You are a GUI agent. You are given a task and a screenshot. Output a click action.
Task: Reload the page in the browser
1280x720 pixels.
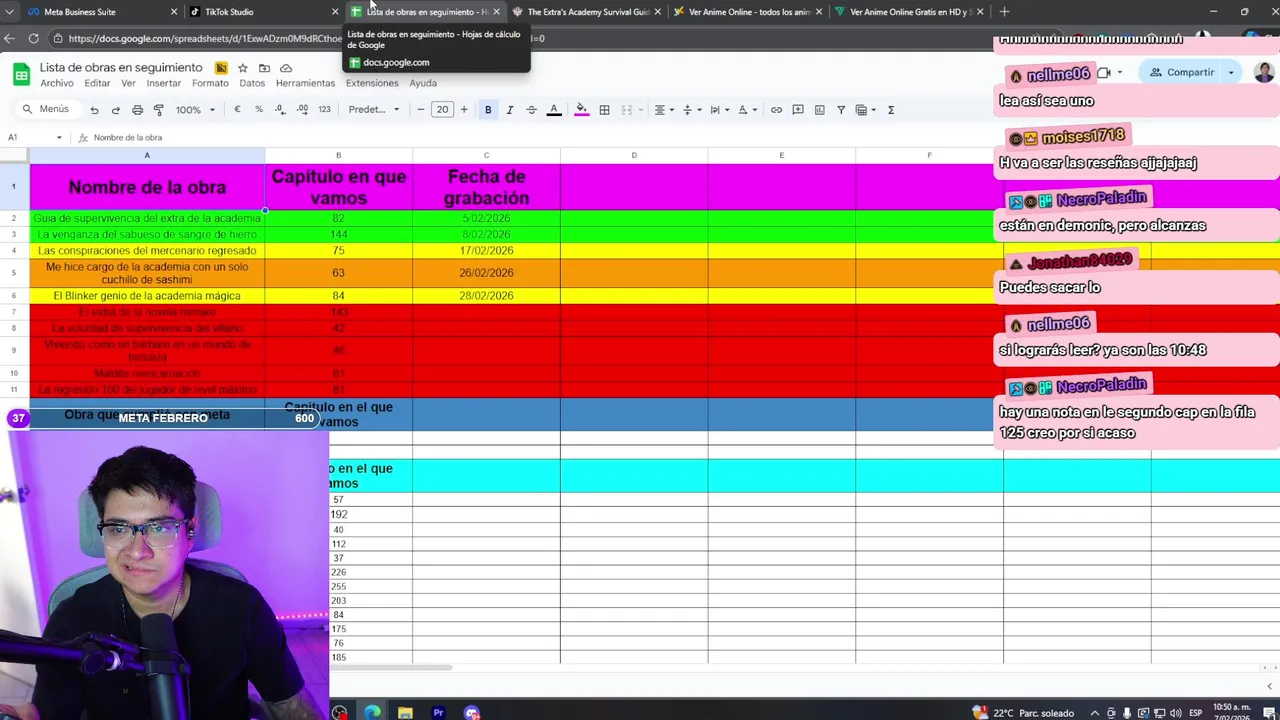[x=33, y=38]
